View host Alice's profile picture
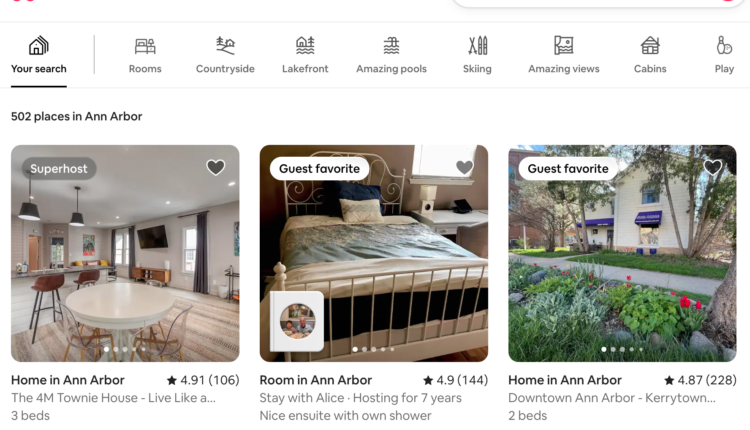Image resolution: width=750 pixels, height=430 pixels. click(x=297, y=321)
